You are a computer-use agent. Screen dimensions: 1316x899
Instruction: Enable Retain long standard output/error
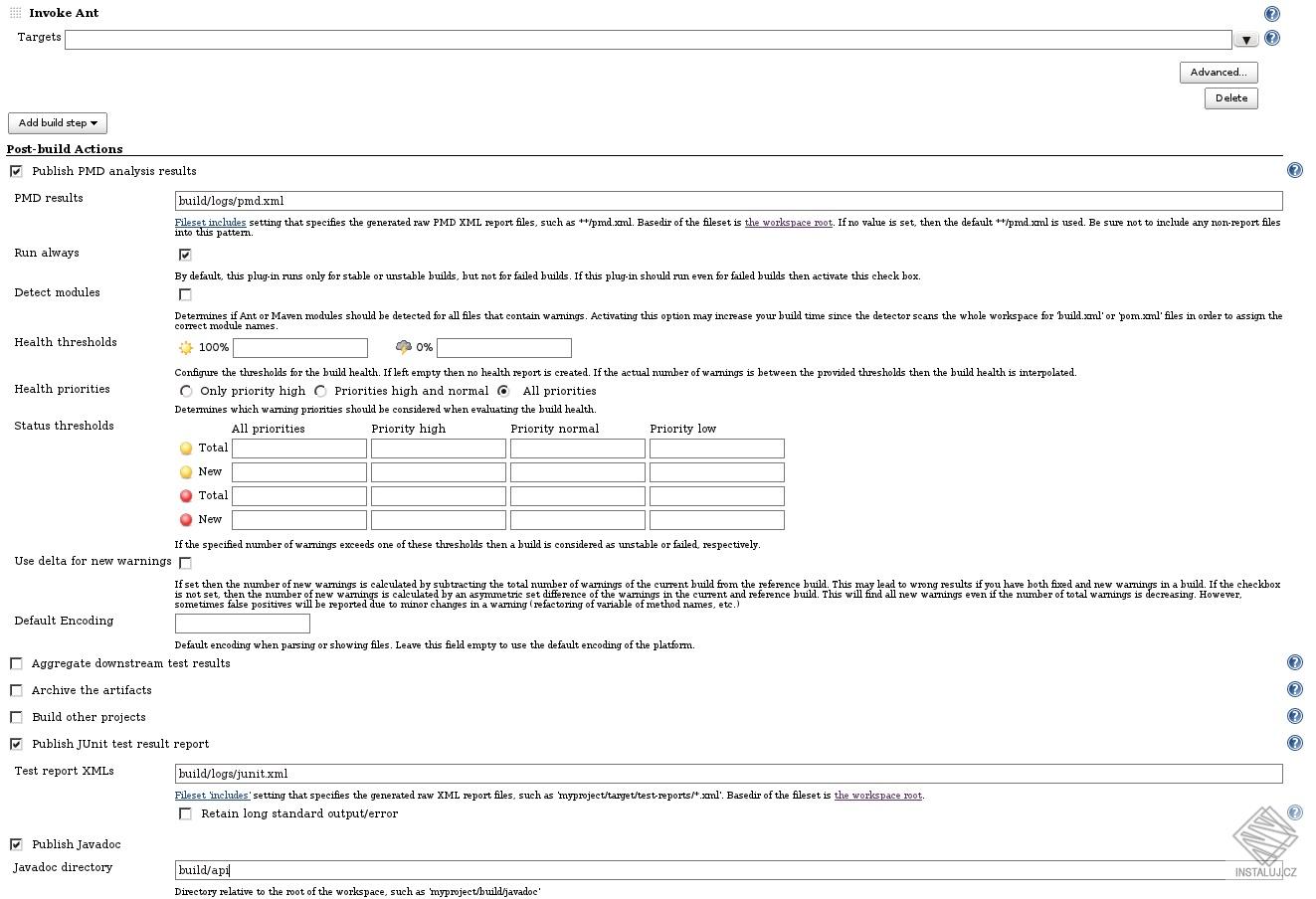click(x=185, y=813)
